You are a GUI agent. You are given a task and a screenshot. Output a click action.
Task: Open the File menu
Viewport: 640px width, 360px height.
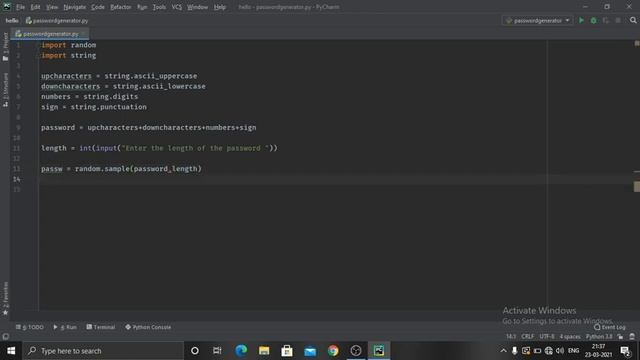click(x=20, y=7)
